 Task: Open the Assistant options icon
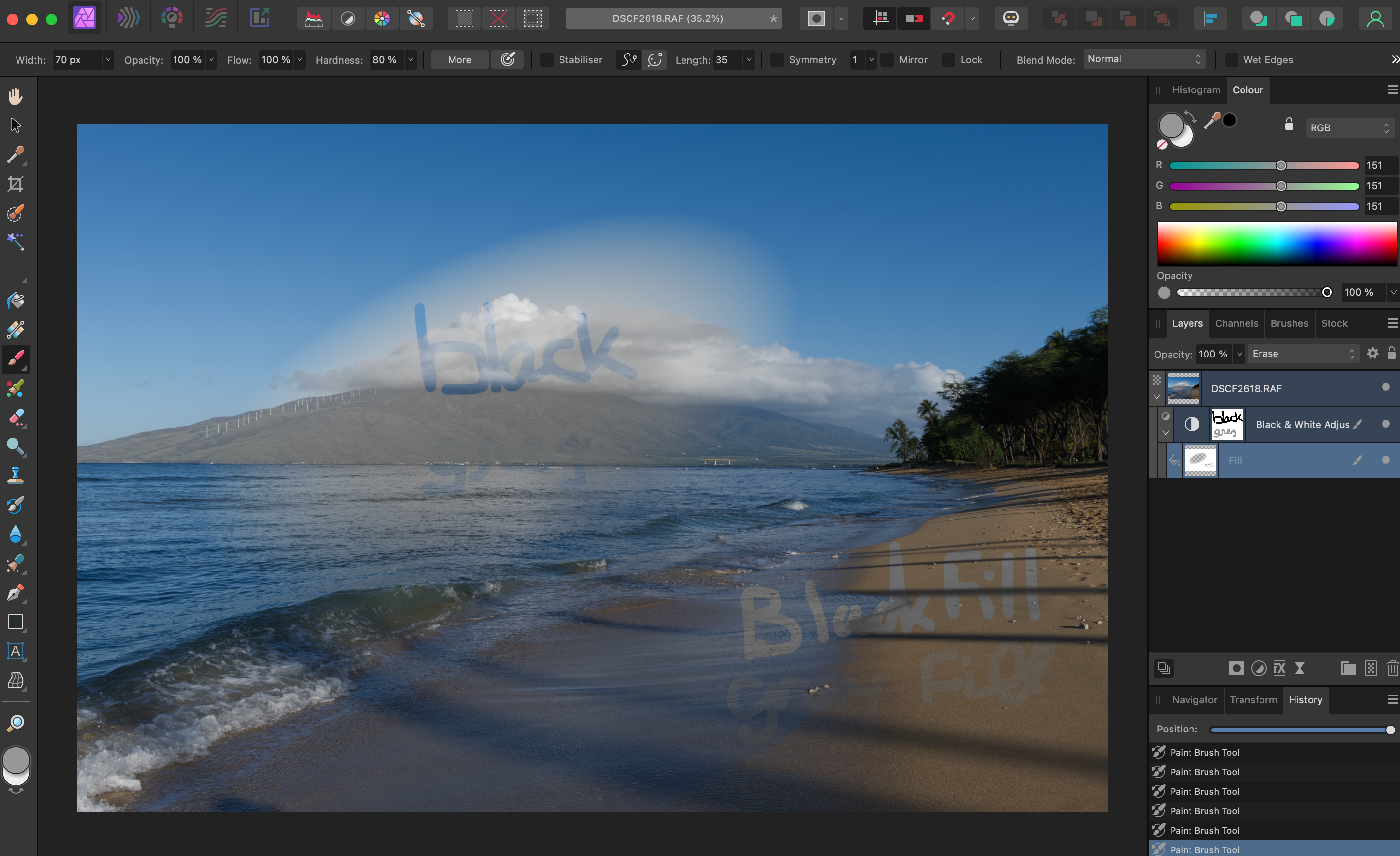[1011, 18]
